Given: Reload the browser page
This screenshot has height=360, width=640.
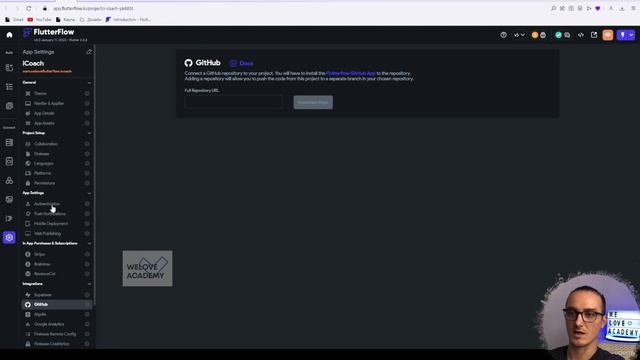Looking at the screenshot, I should point(29,8).
